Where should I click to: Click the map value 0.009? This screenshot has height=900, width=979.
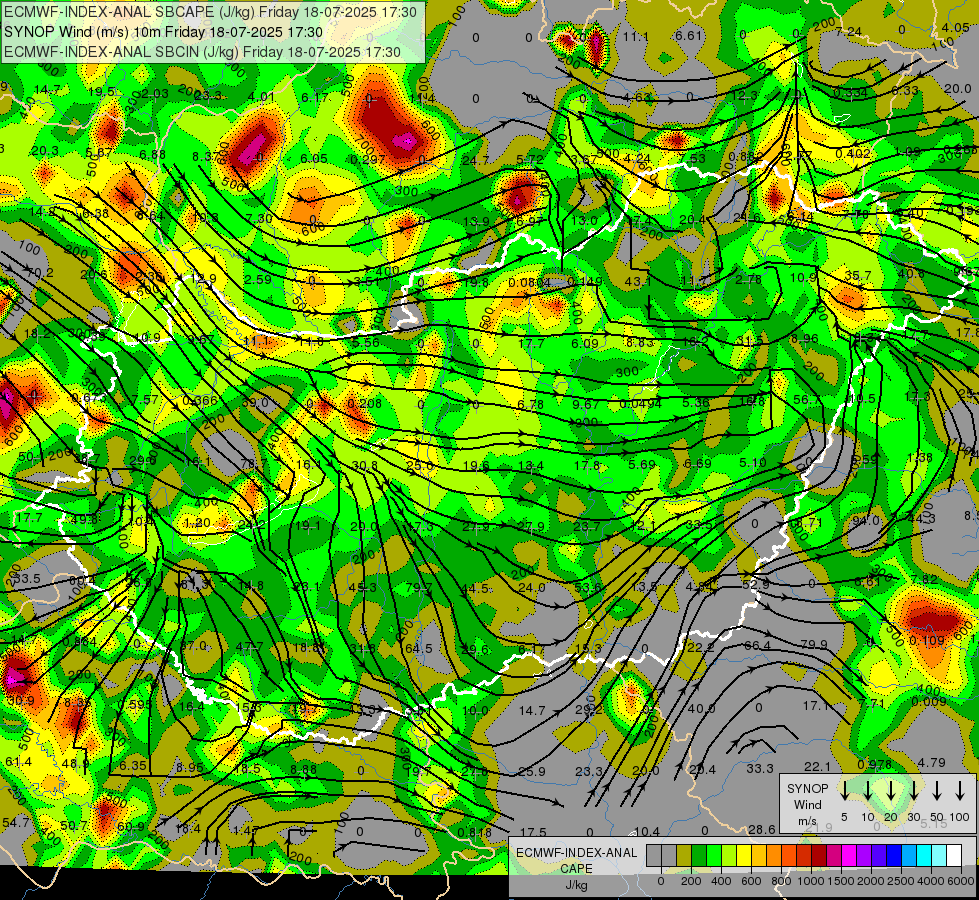[928, 702]
